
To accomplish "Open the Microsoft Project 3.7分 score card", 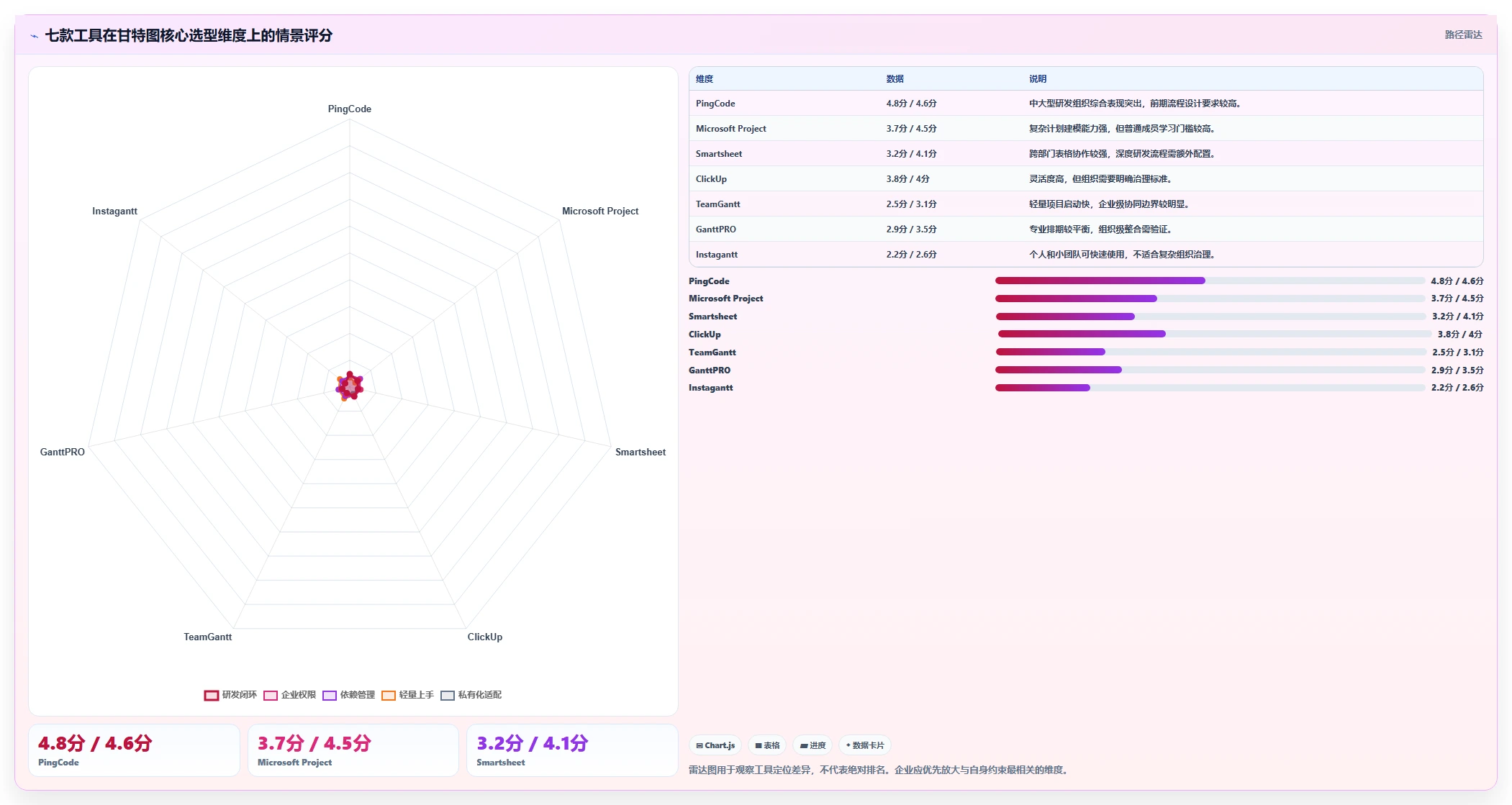I will point(353,750).
